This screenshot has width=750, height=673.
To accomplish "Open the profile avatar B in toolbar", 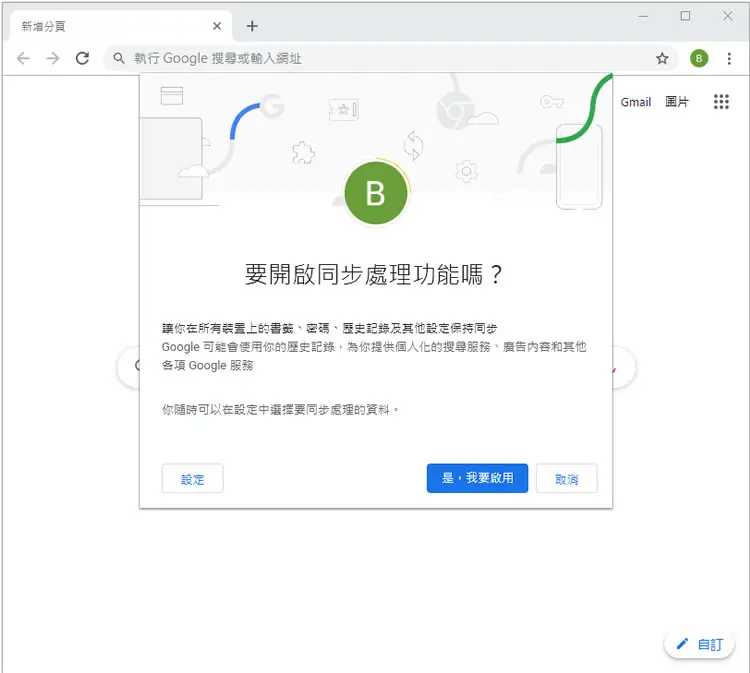I will [699, 58].
